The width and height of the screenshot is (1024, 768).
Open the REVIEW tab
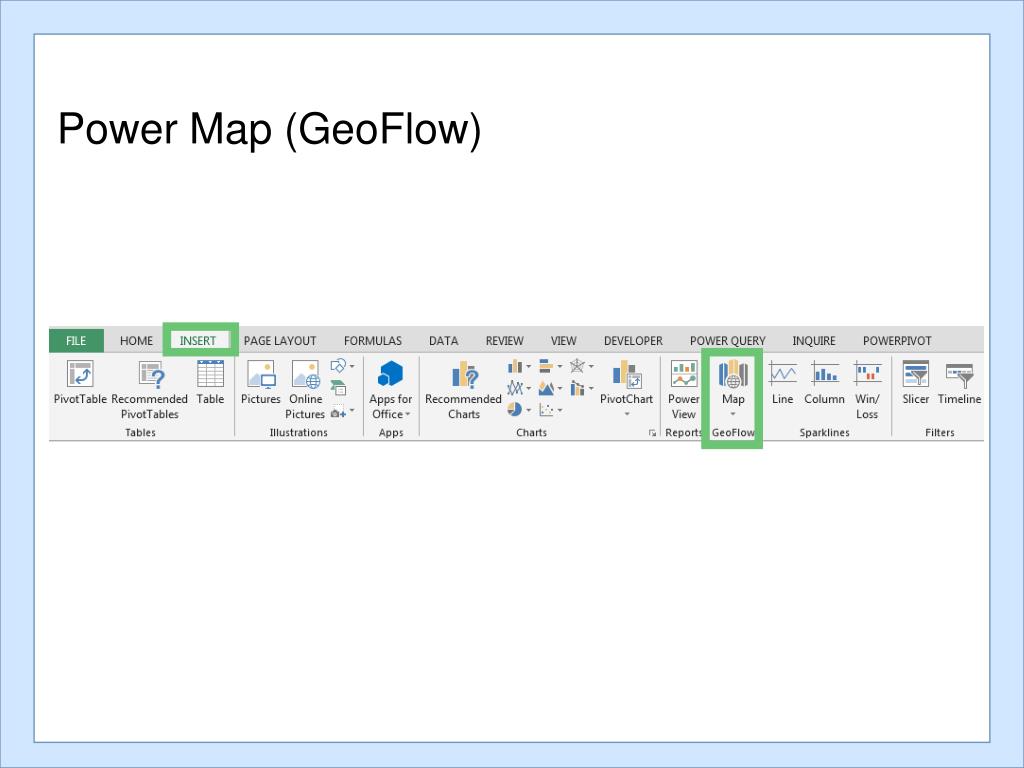point(504,341)
